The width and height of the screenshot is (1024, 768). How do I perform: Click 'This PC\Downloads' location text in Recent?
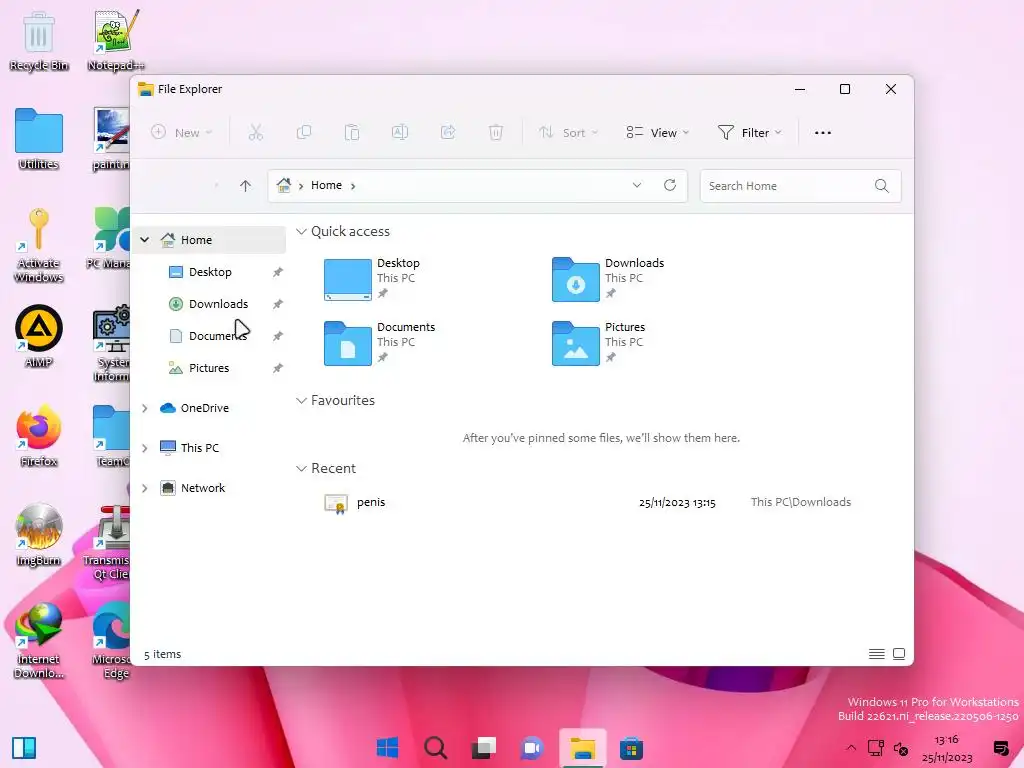(x=801, y=502)
